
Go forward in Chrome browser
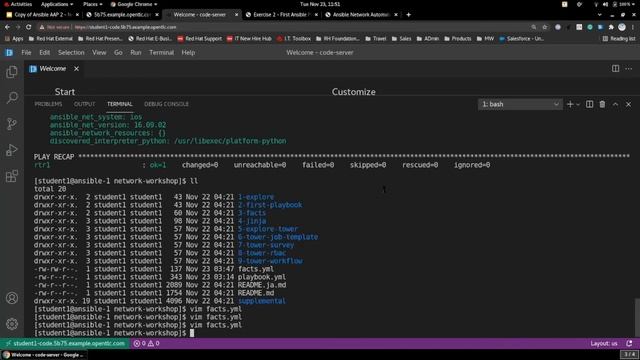click(18, 27)
